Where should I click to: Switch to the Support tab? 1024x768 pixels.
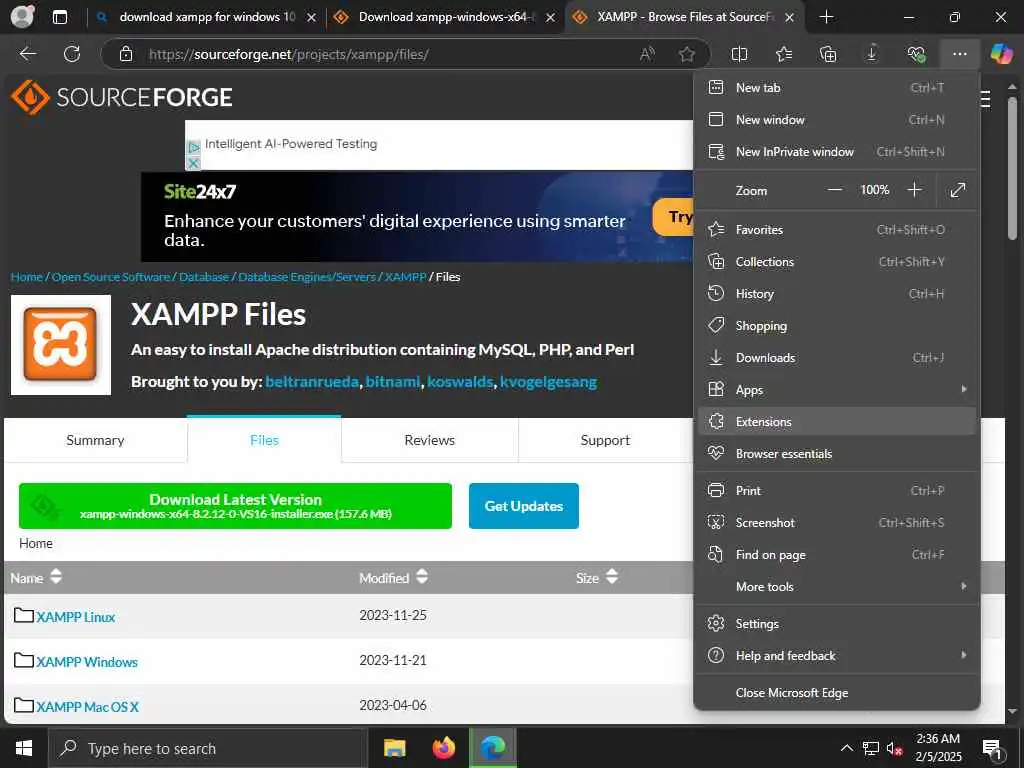click(x=605, y=440)
